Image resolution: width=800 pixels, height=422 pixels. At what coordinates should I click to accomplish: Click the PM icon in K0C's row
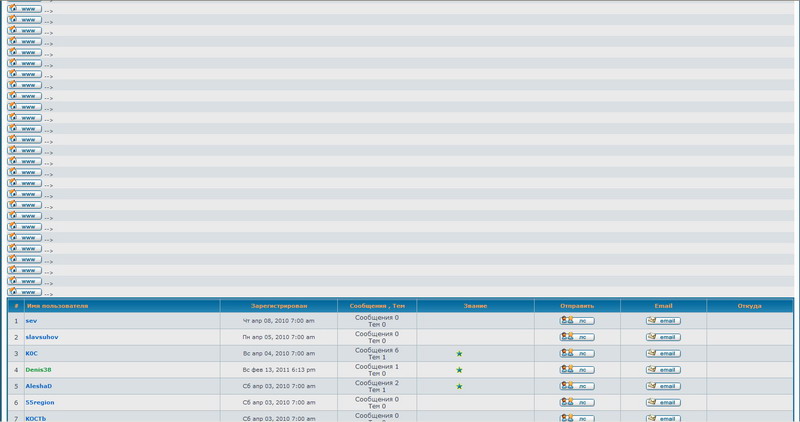(x=577, y=353)
